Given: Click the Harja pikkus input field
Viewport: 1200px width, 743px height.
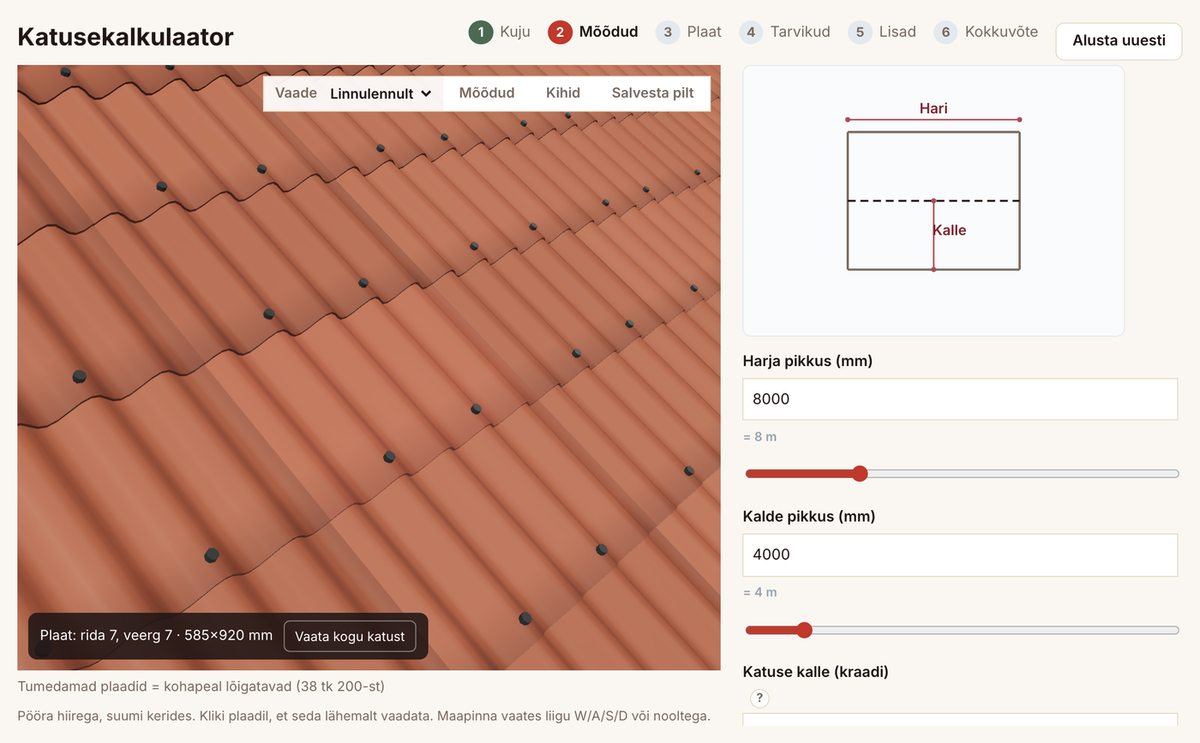Looking at the screenshot, I should coord(960,399).
